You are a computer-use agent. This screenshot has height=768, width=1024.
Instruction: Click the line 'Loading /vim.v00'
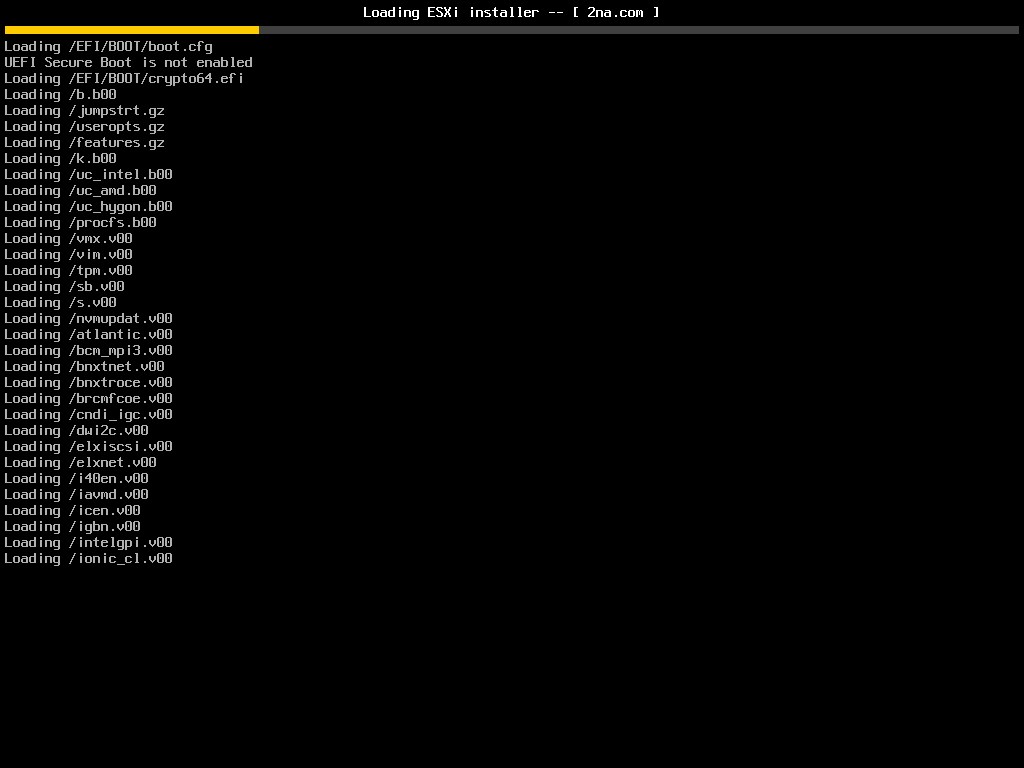pyautogui.click(x=69, y=255)
